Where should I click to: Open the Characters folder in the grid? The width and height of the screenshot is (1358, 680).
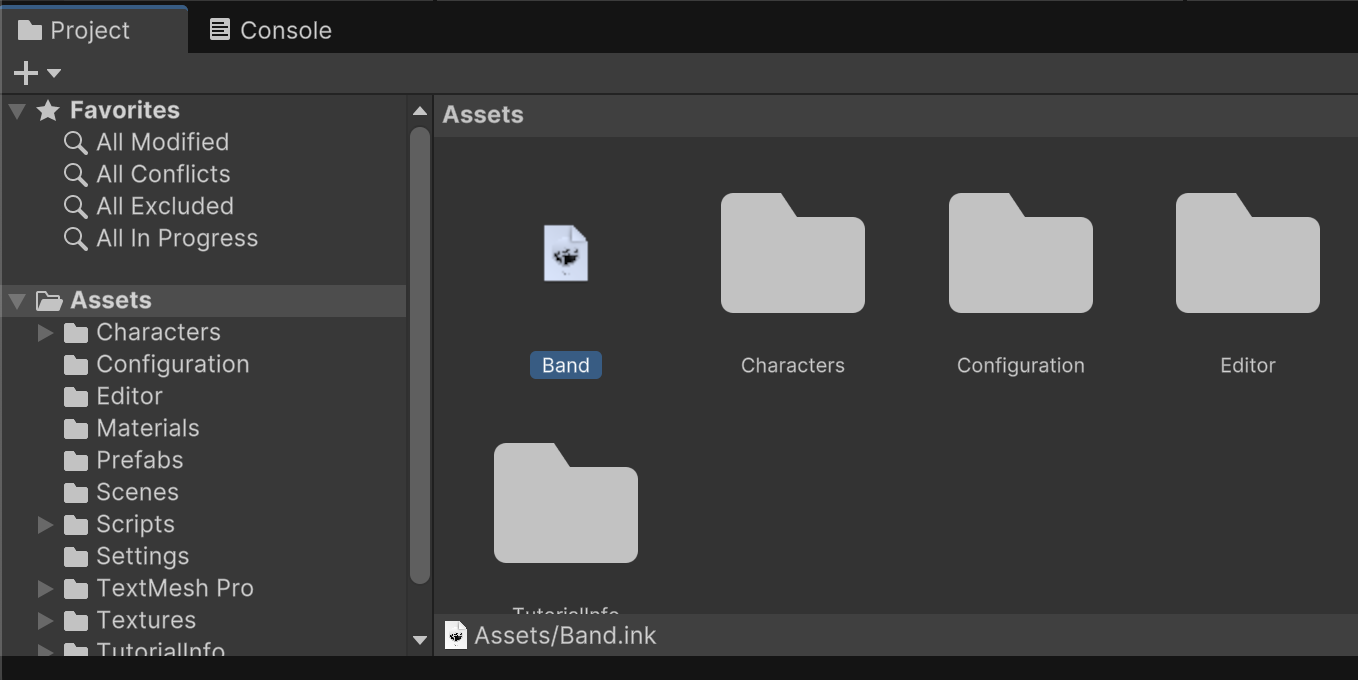tap(792, 254)
